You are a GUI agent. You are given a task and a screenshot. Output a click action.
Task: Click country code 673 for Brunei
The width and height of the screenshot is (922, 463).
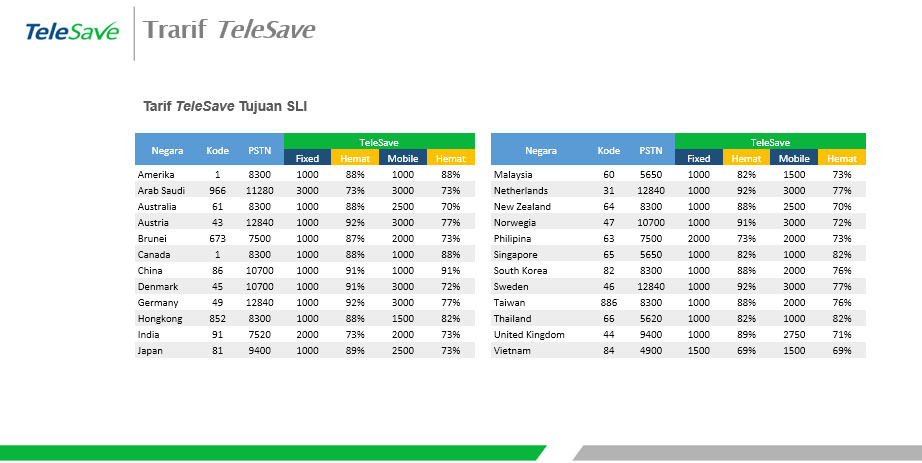218,238
